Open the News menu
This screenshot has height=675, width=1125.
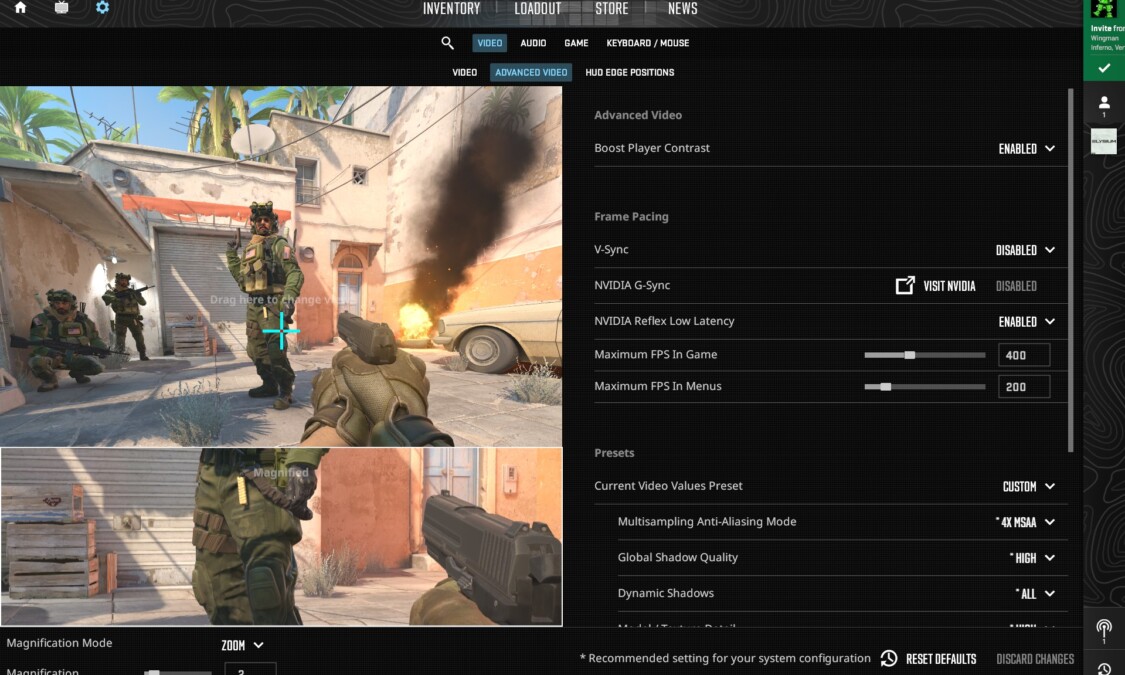(682, 9)
